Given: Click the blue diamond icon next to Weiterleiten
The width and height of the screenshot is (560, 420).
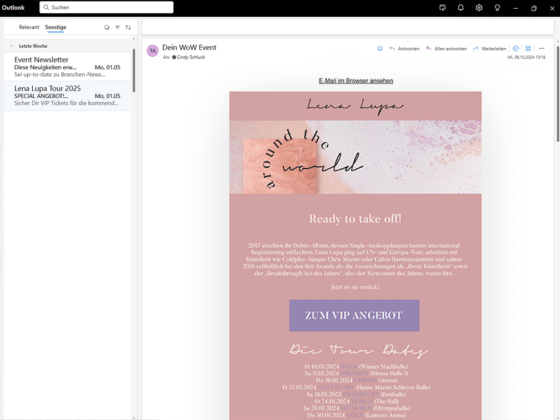Looking at the screenshot, I should tap(516, 49).
